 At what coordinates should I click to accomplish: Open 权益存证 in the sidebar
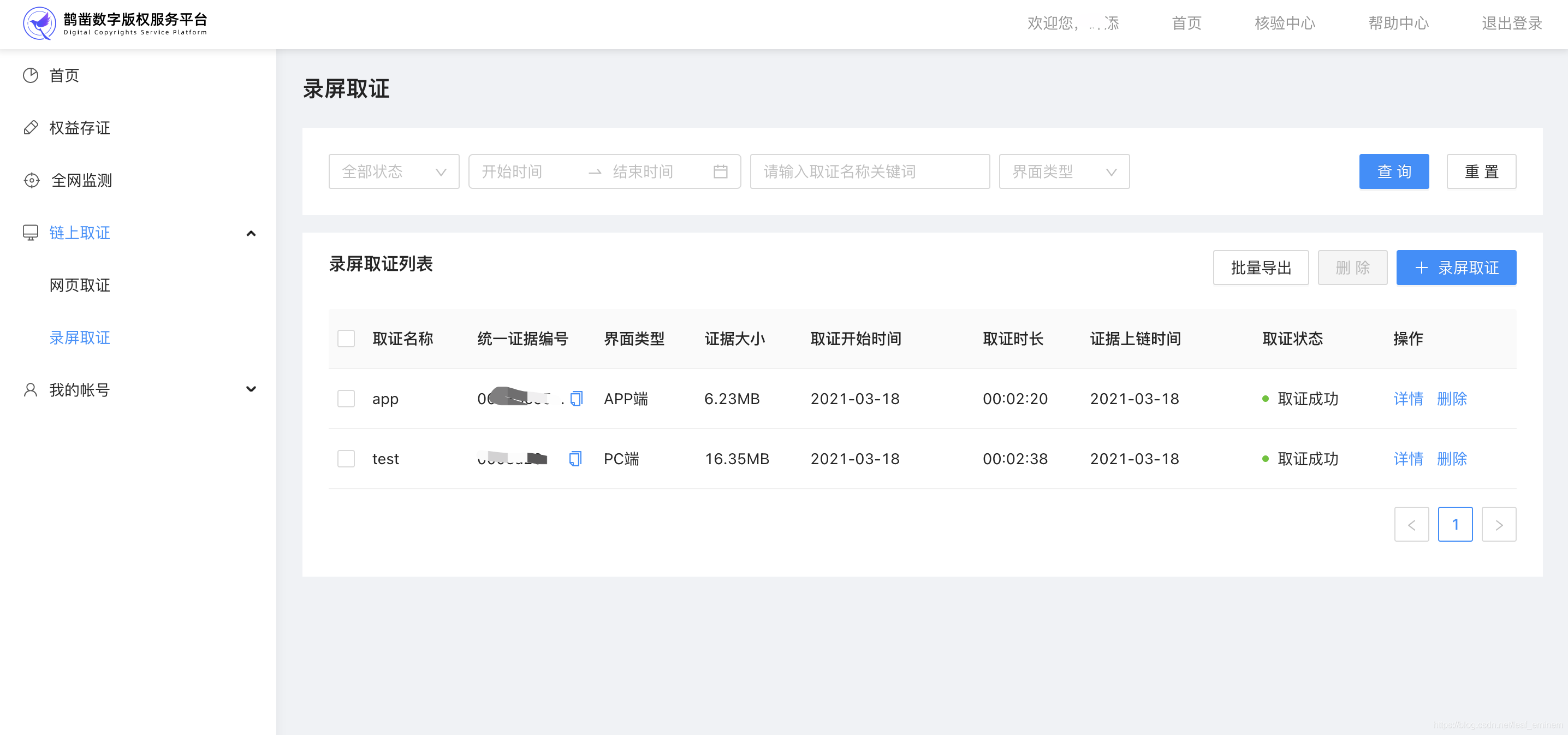click(80, 128)
